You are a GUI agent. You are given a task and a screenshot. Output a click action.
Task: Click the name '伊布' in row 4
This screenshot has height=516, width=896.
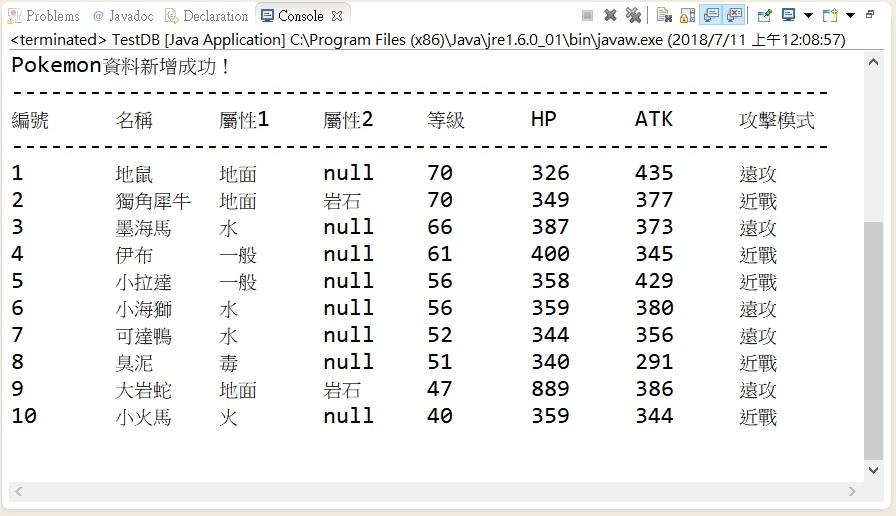coord(134,255)
